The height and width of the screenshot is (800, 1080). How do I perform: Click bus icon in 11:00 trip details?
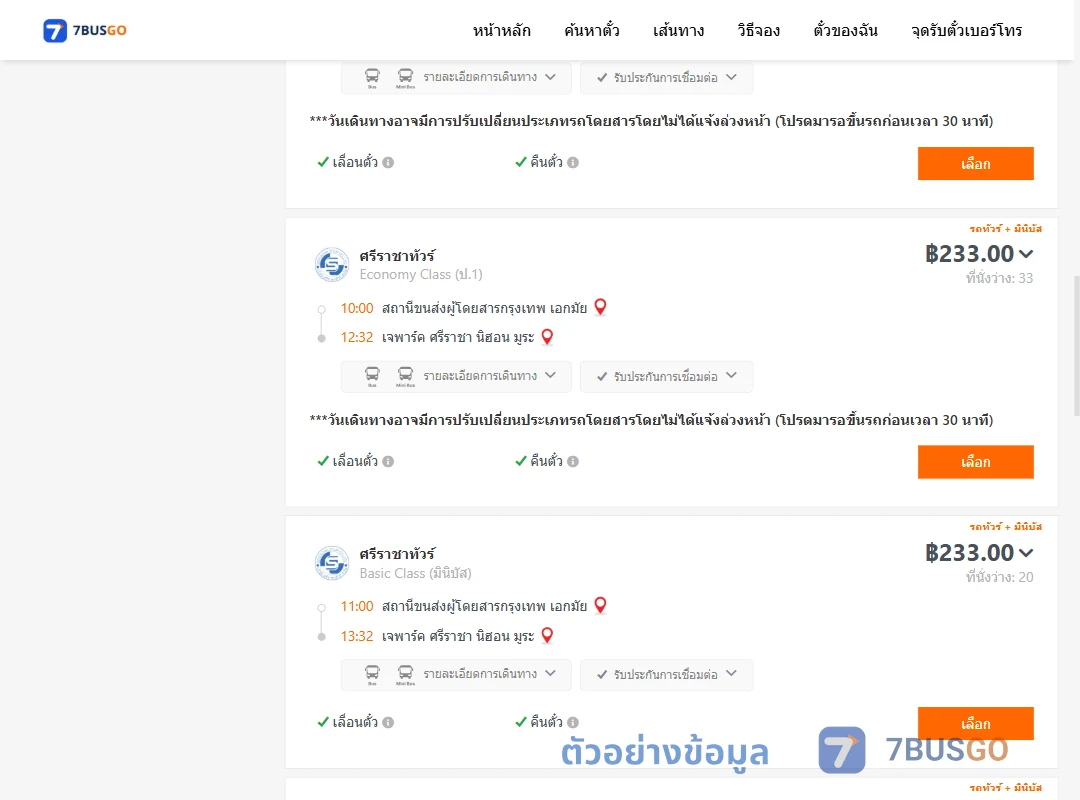point(372,674)
